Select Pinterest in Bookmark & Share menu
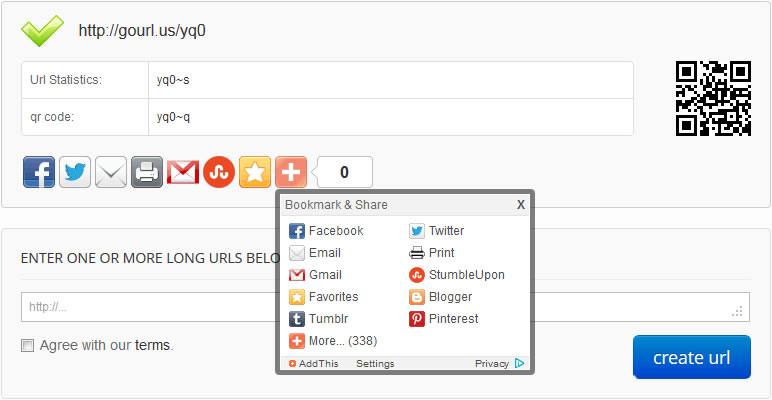772x400 pixels. point(452,319)
